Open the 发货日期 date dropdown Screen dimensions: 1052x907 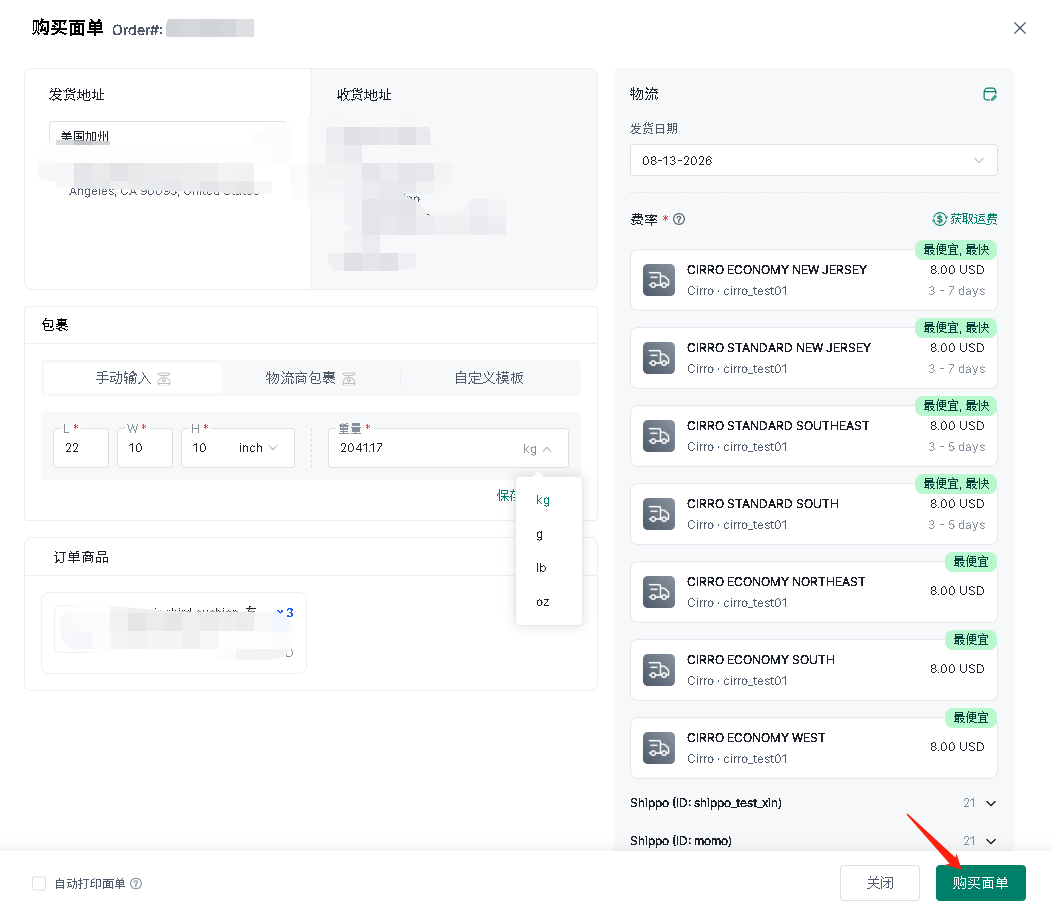813,160
